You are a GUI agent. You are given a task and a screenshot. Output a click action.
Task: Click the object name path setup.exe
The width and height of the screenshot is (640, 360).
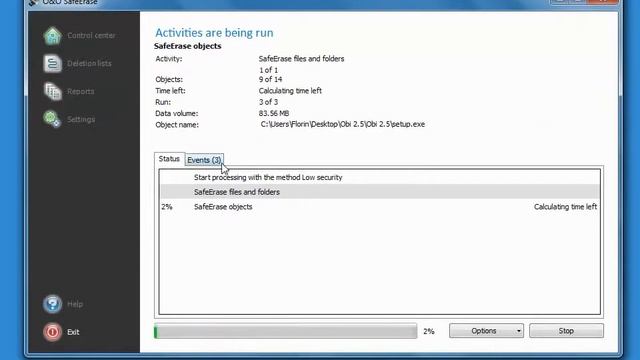tap(342, 124)
